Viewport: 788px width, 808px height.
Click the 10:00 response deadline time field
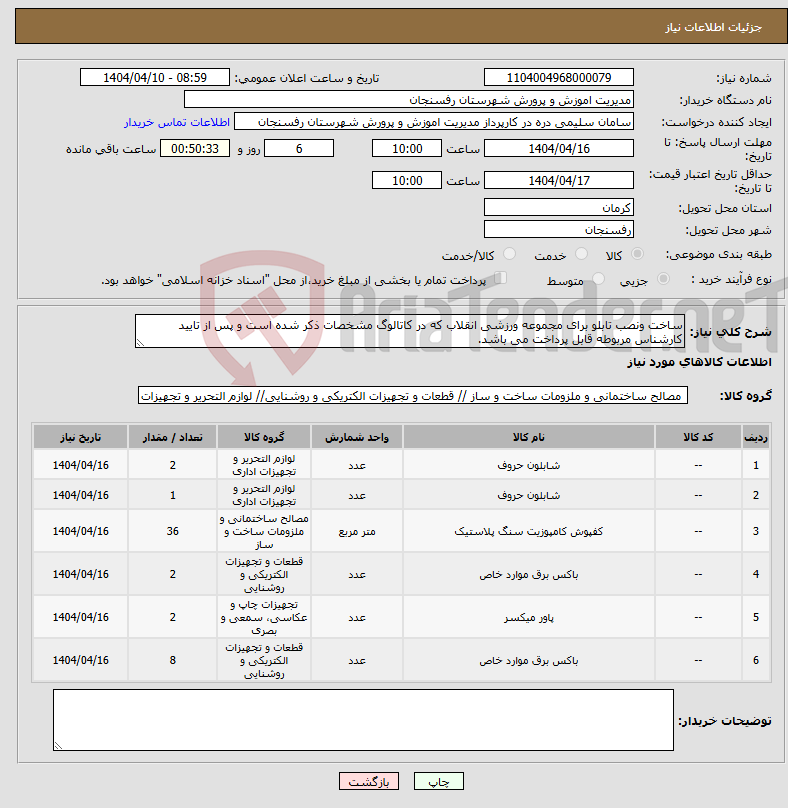click(407, 148)
